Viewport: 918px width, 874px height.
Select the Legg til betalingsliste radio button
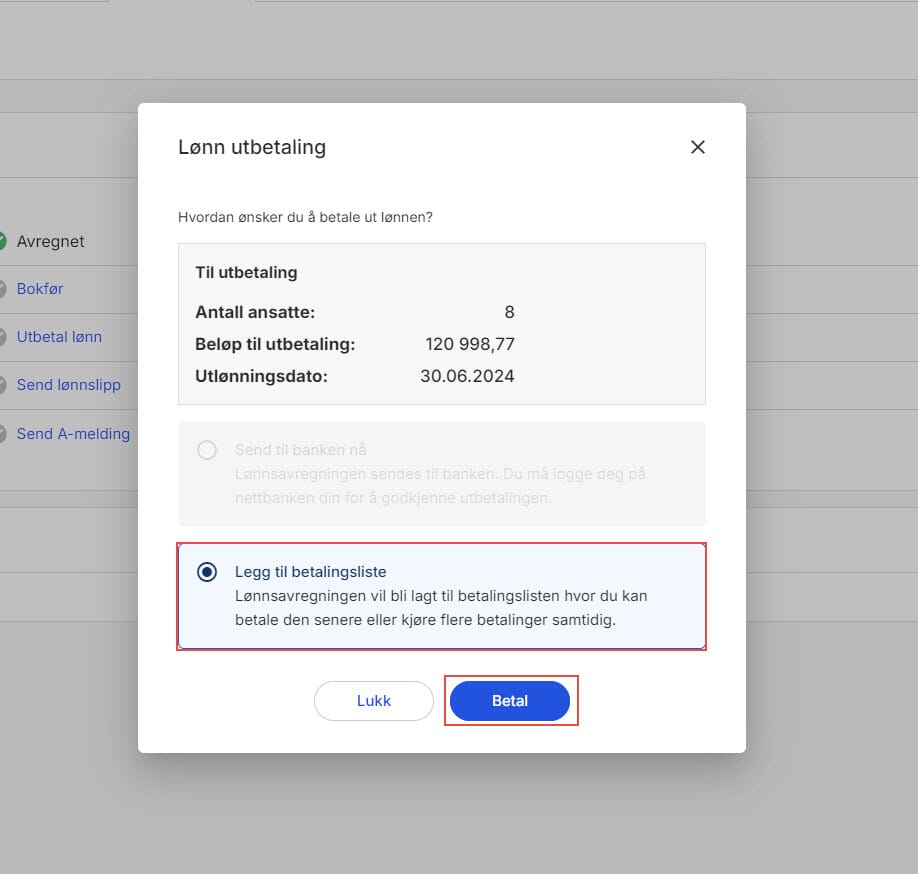[207, 572]
